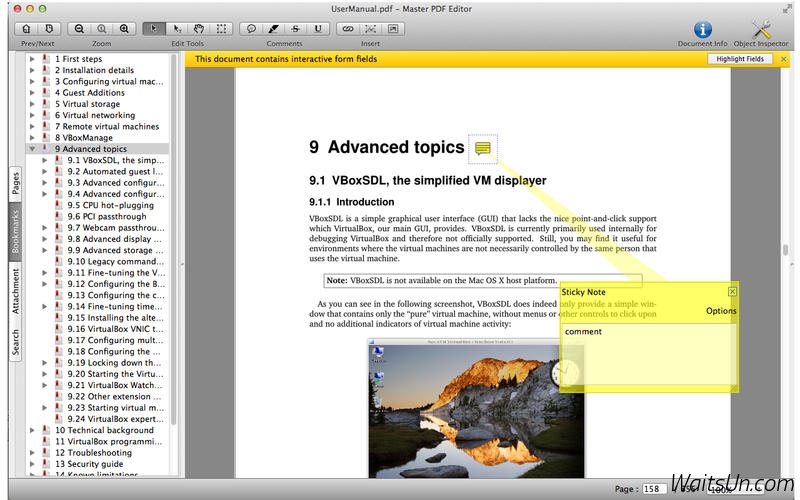Go to the next page using toolbar
Screen dimensions: 800x500
(49, 29)
